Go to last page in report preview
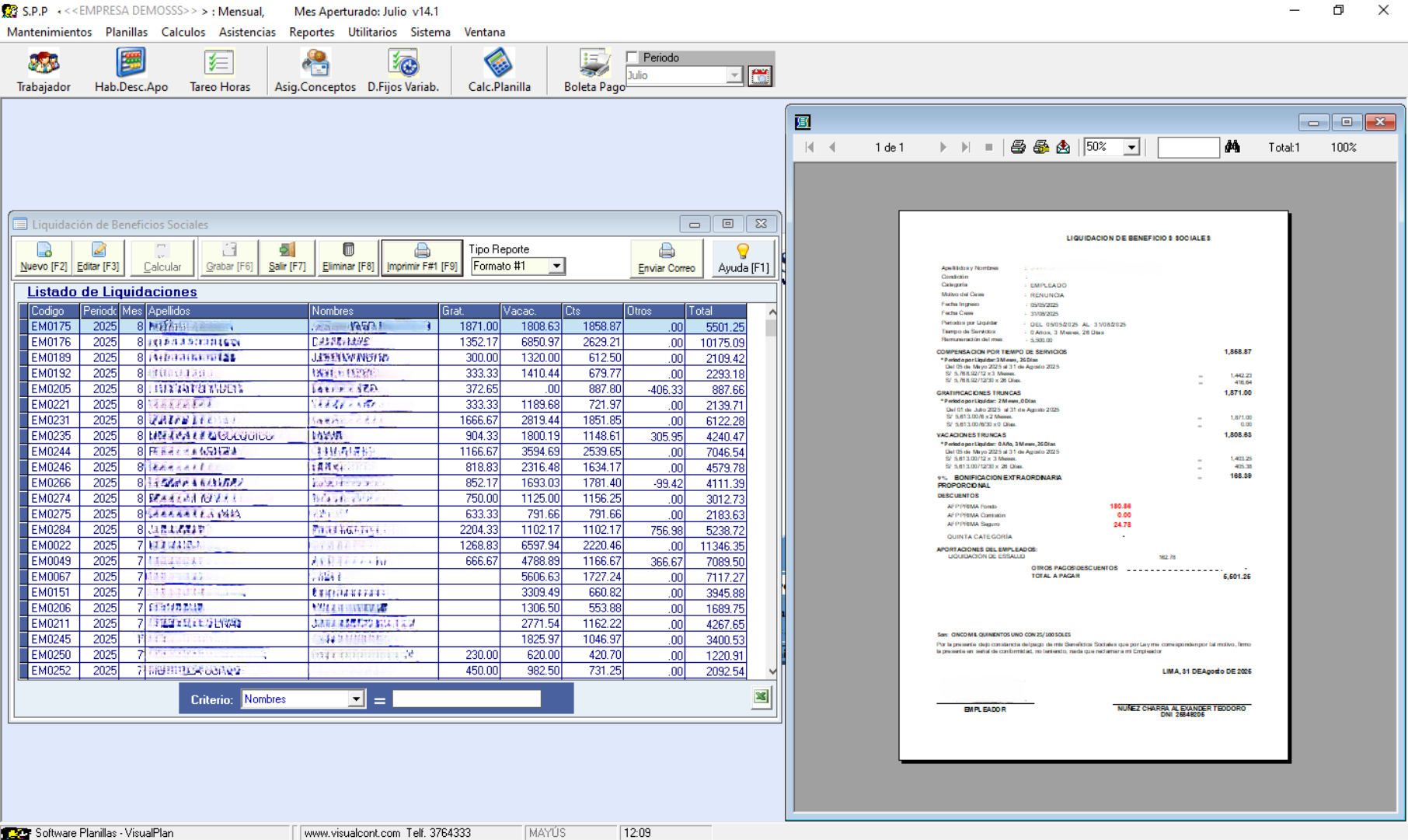 pyautogui.click(x=965, y=147)
